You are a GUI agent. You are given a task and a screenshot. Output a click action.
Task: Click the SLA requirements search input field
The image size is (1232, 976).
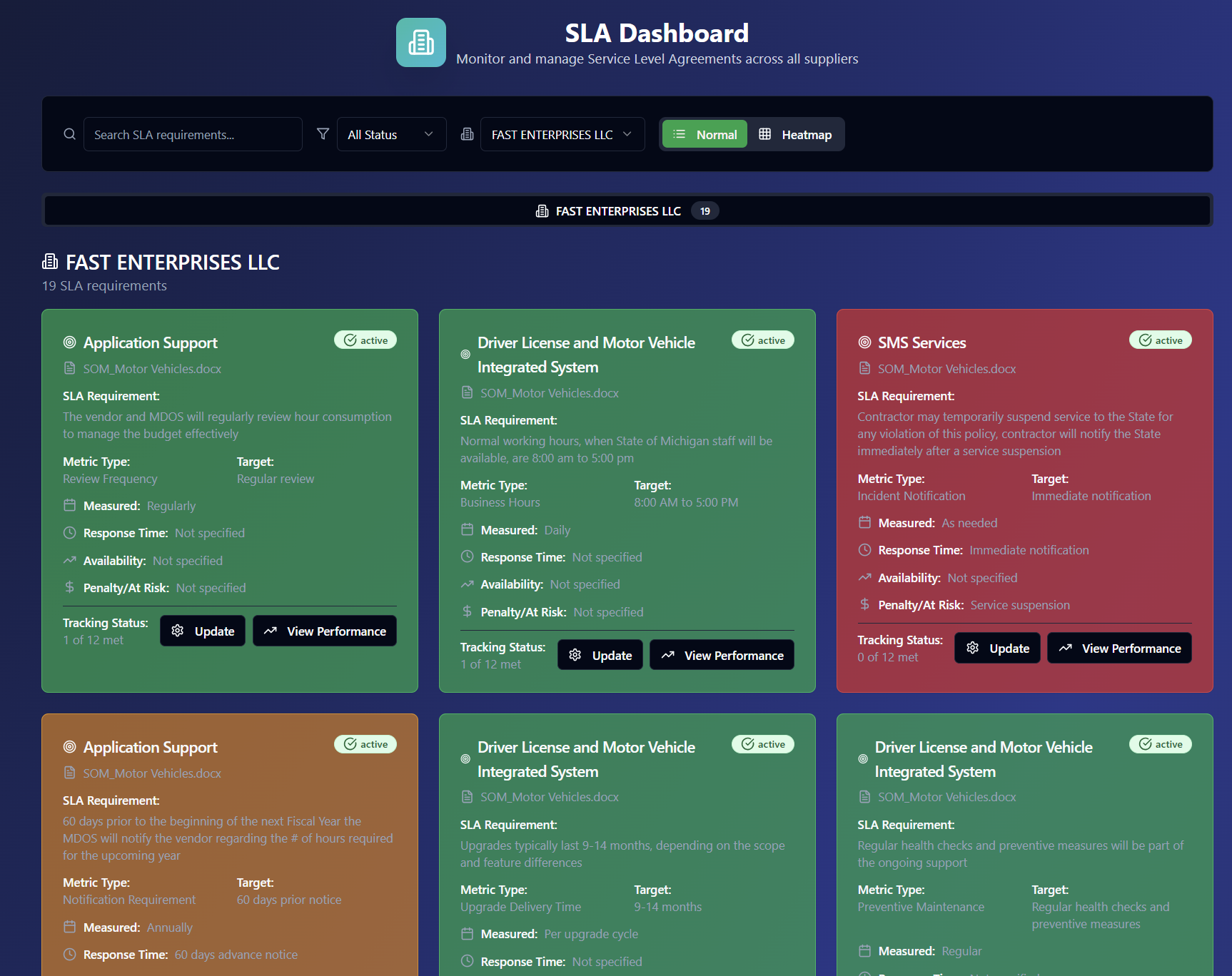(x=193, y=134)
